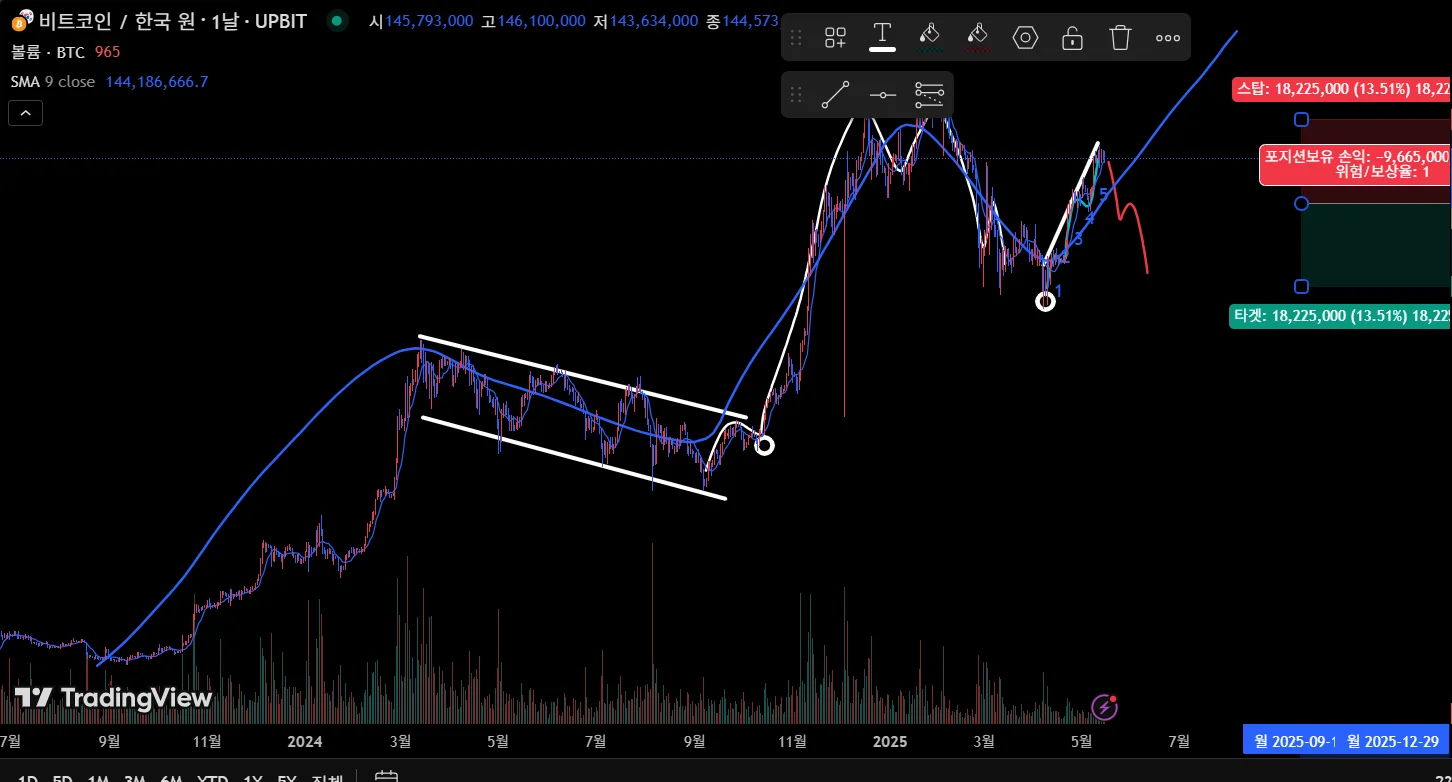Pick the red stop fill color bucket
1452x782 pixels.
[x=977, y=37]
